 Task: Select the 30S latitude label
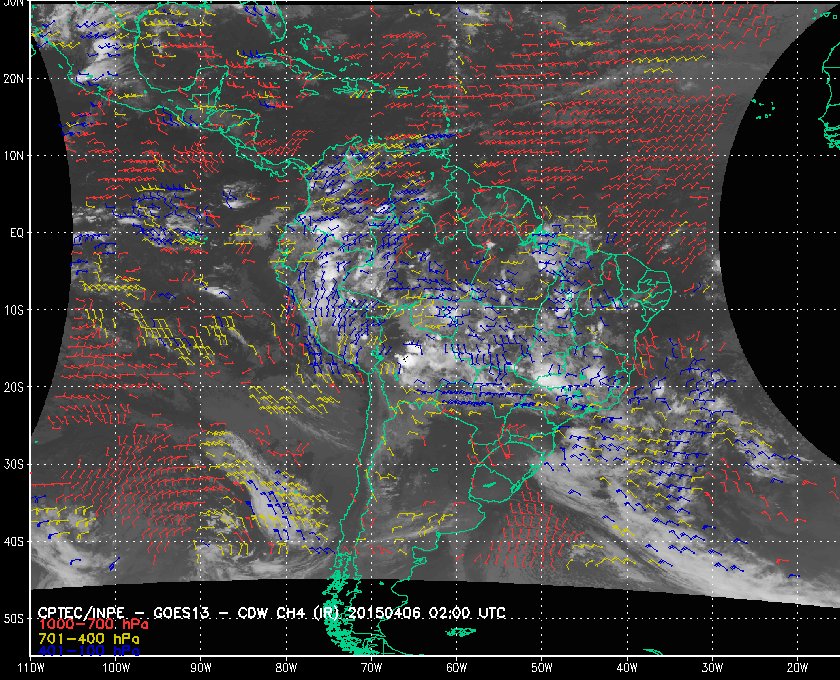(13, 465)
